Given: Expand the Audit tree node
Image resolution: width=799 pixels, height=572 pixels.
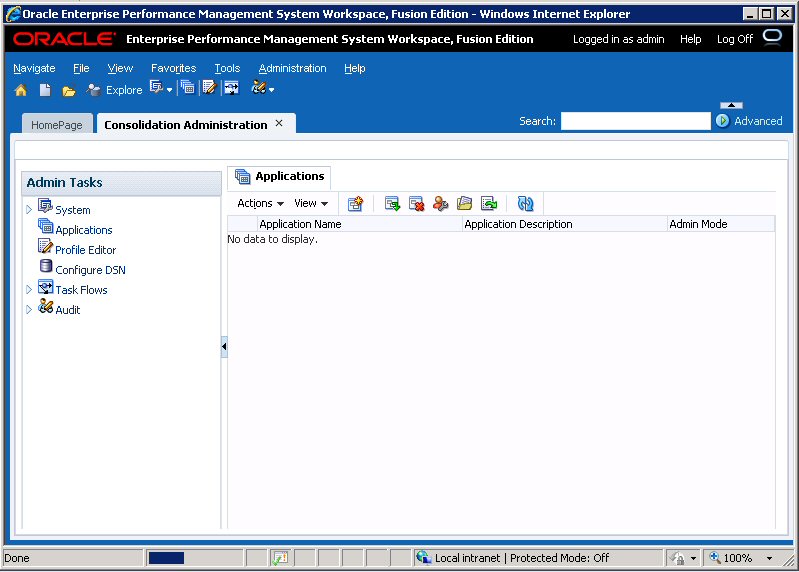Looking at the screenshot, I should click(29, 309).
